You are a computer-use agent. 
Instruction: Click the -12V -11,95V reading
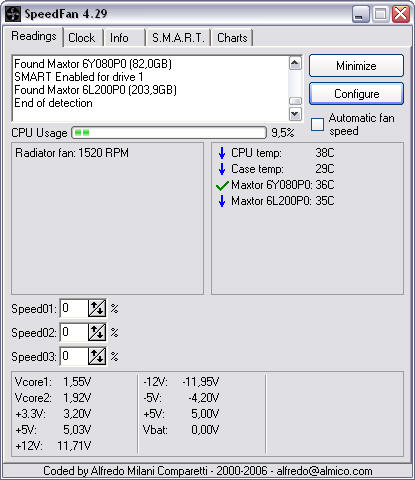coord(181,382)
